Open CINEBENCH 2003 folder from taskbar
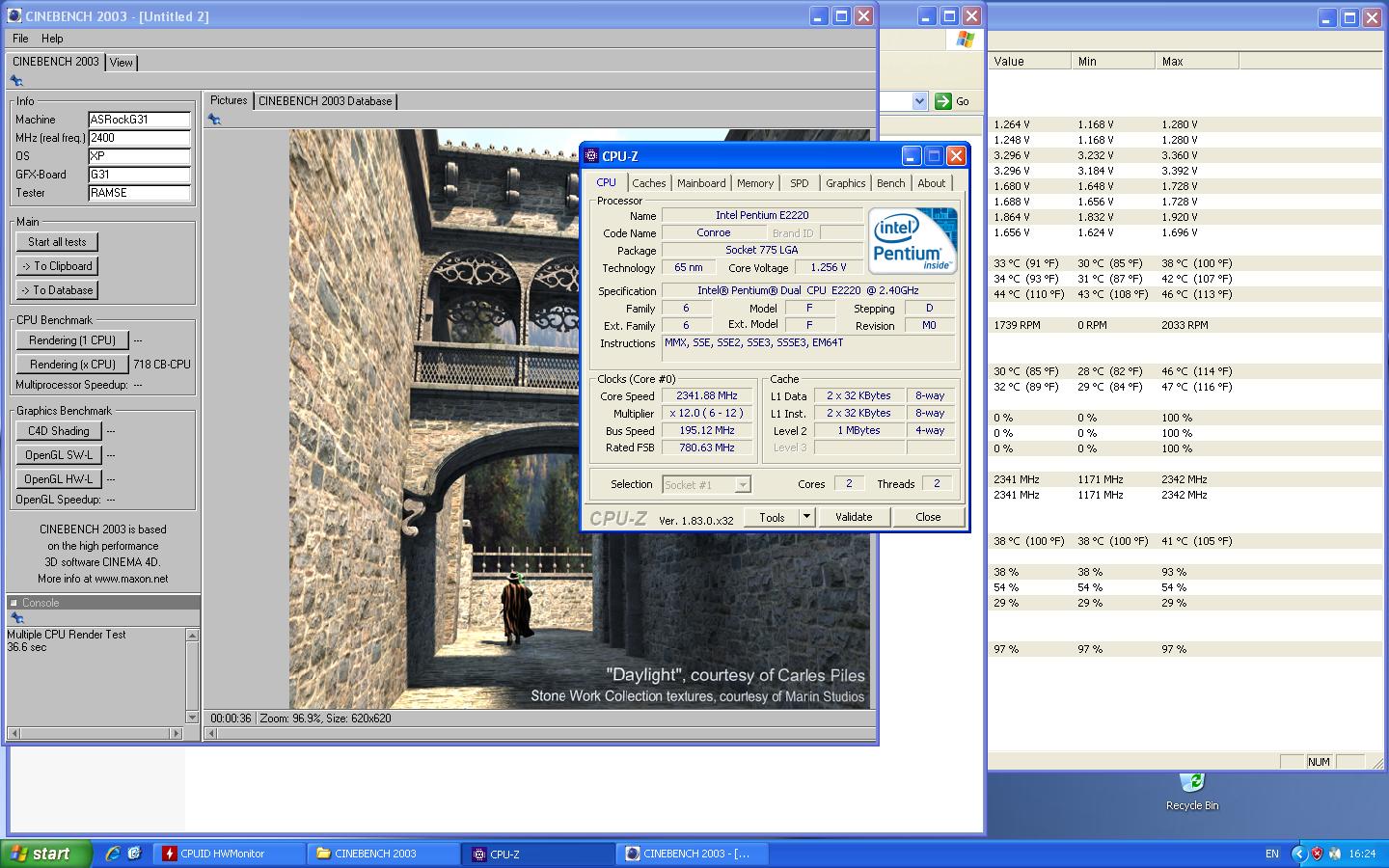The image size is (1389, 868). (383, 854)
